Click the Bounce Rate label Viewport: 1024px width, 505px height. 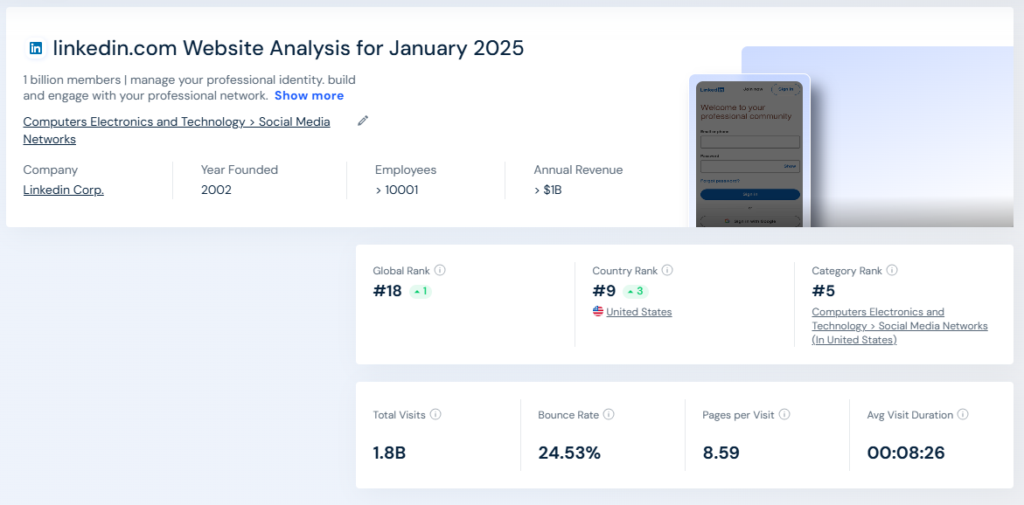point(568,415)
